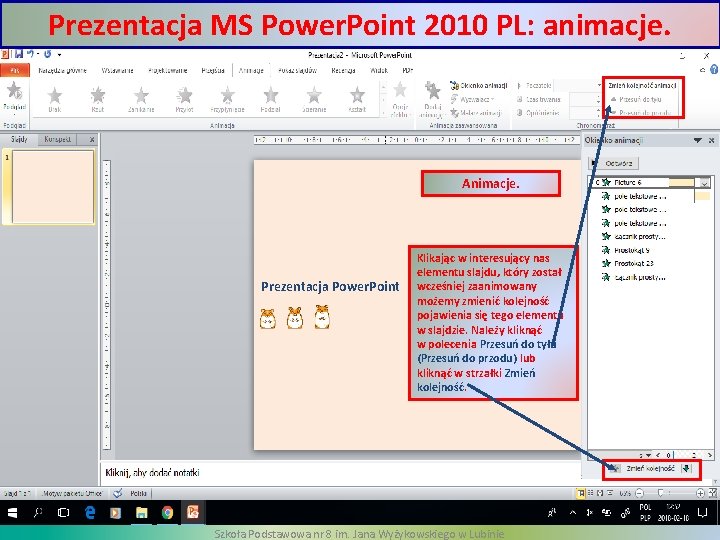Open Edge browser from taskbar
The image size is (720, 540).
pos(90,512)
